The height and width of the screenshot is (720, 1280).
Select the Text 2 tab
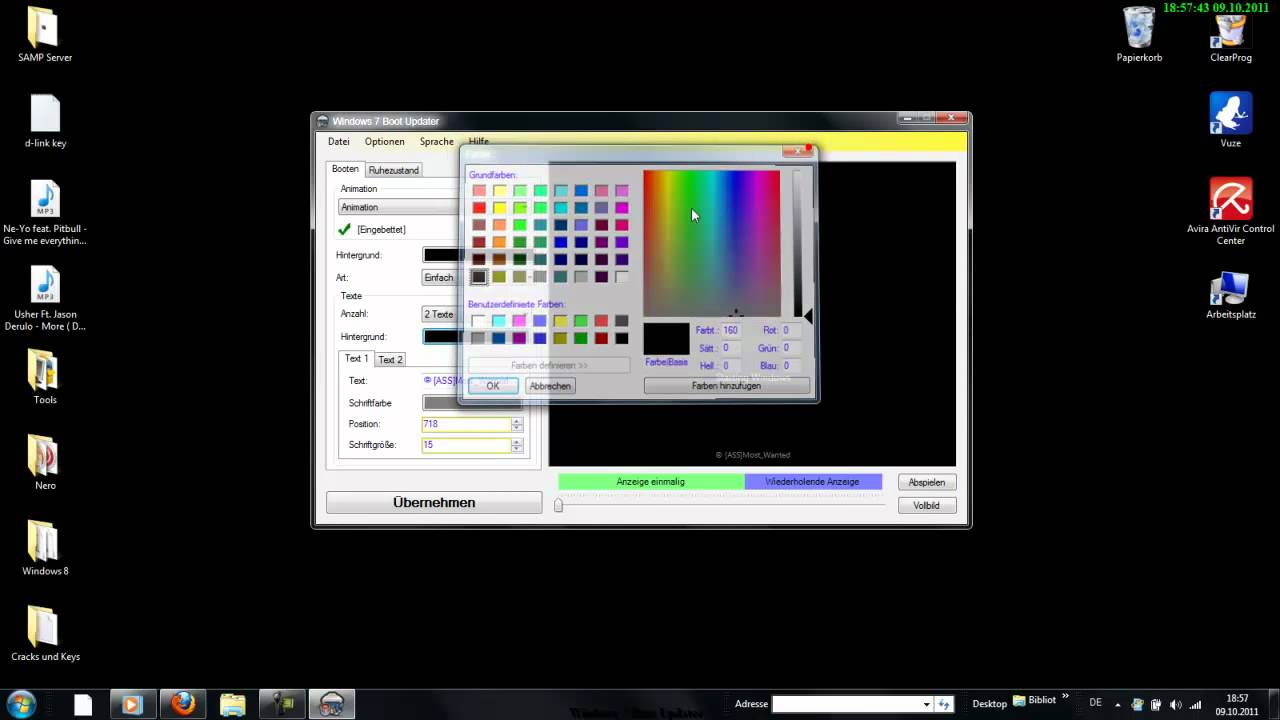click(x=390, y=359)
